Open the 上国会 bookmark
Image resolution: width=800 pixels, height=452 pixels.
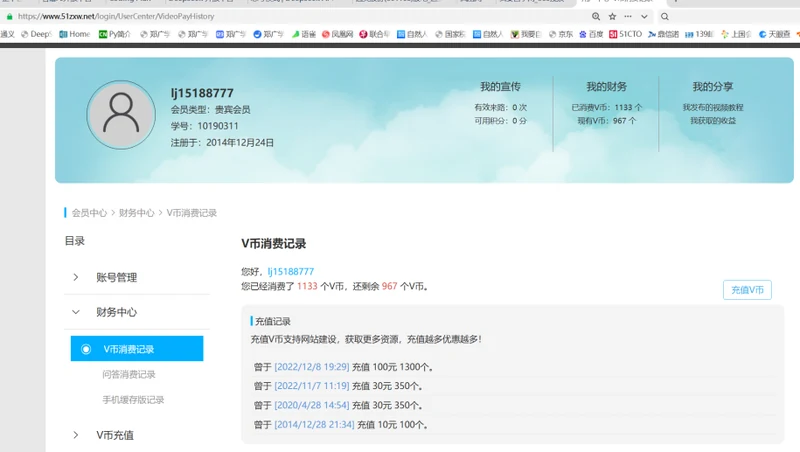[736, 34]
